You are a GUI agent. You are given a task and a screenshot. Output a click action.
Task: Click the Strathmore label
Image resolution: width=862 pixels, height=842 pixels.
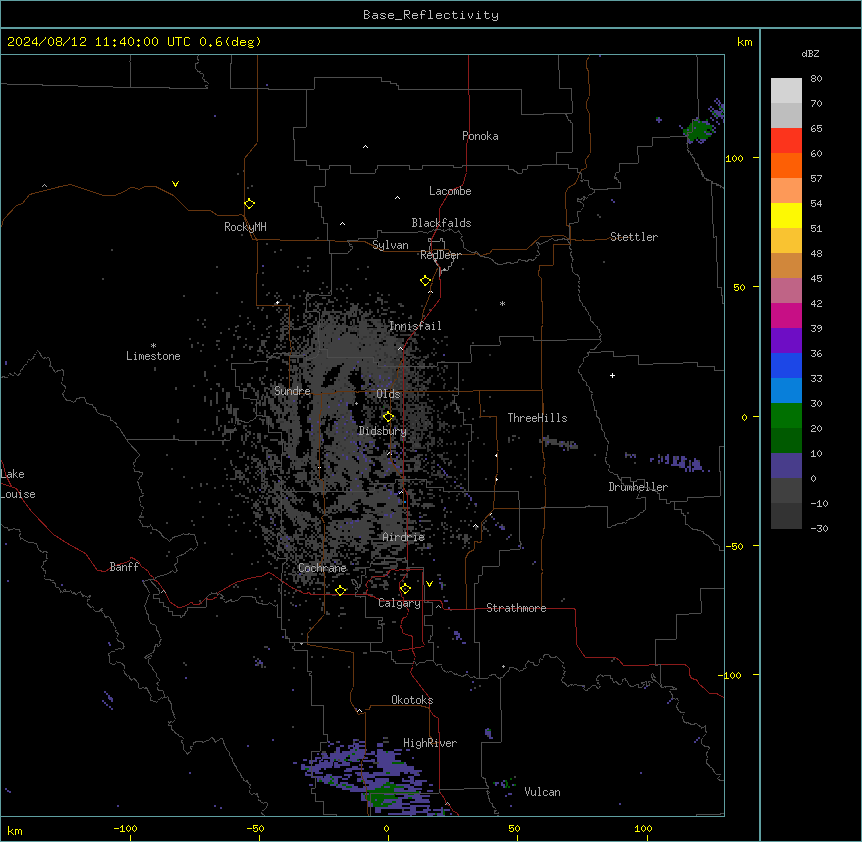[x=516, y=608]
